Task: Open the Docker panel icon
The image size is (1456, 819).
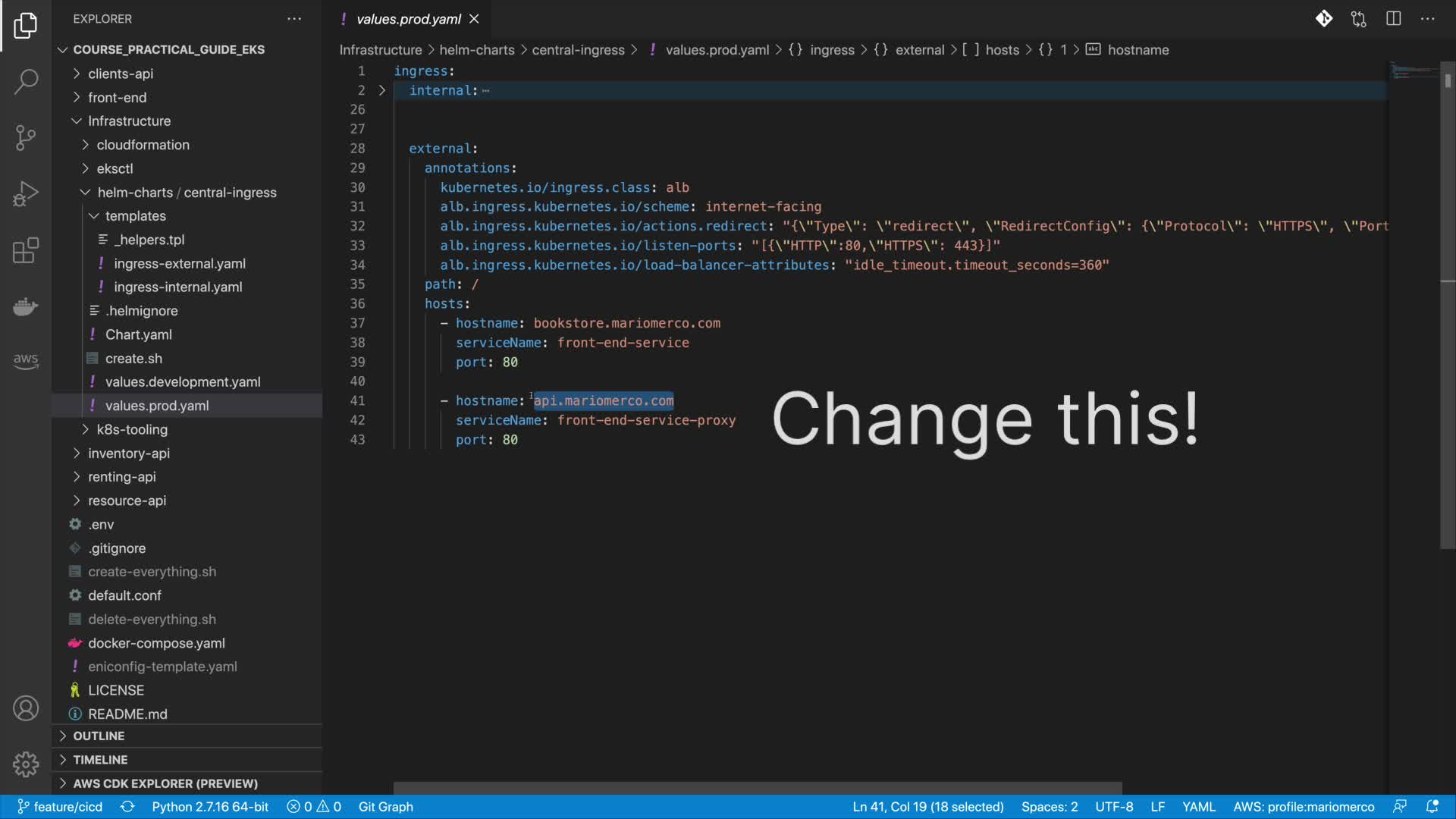Action: [x=26, y=306]
